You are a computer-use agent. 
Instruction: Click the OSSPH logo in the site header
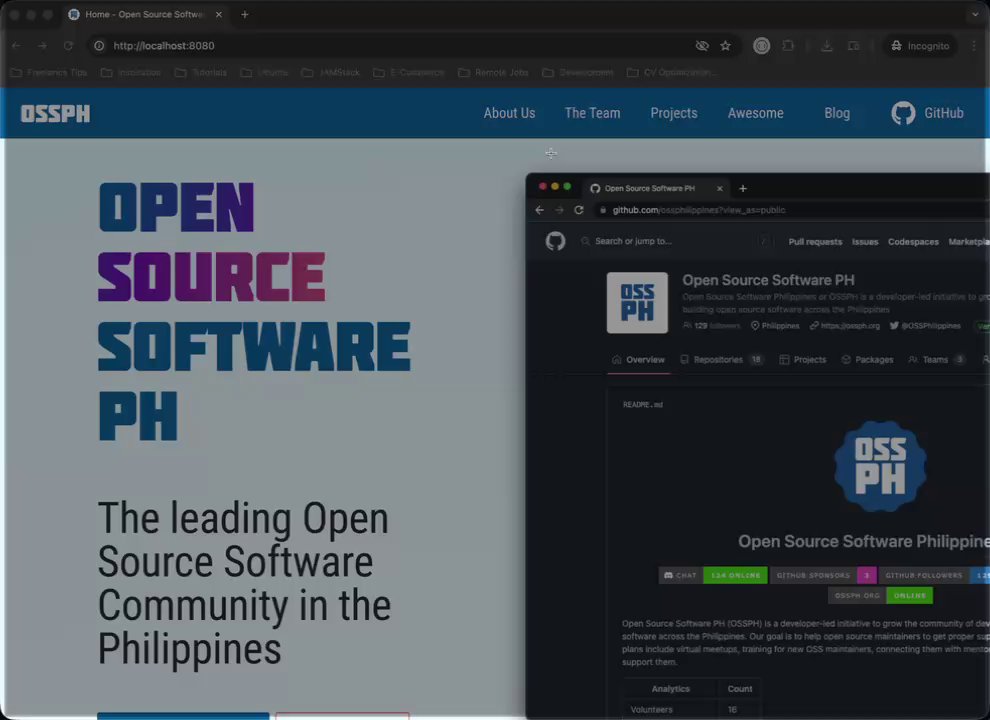pos(55,114)
